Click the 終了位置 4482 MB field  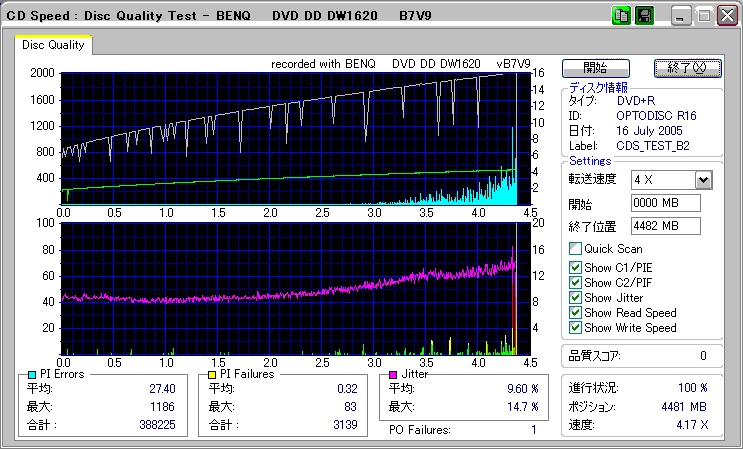click(665, 226)
